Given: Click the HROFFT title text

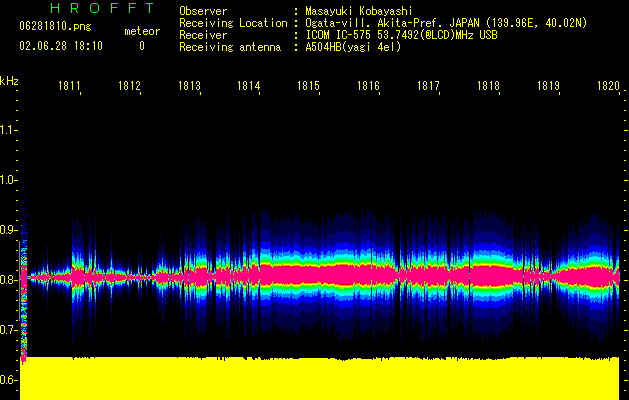Looking at the screenshot, I should (102, 8).
